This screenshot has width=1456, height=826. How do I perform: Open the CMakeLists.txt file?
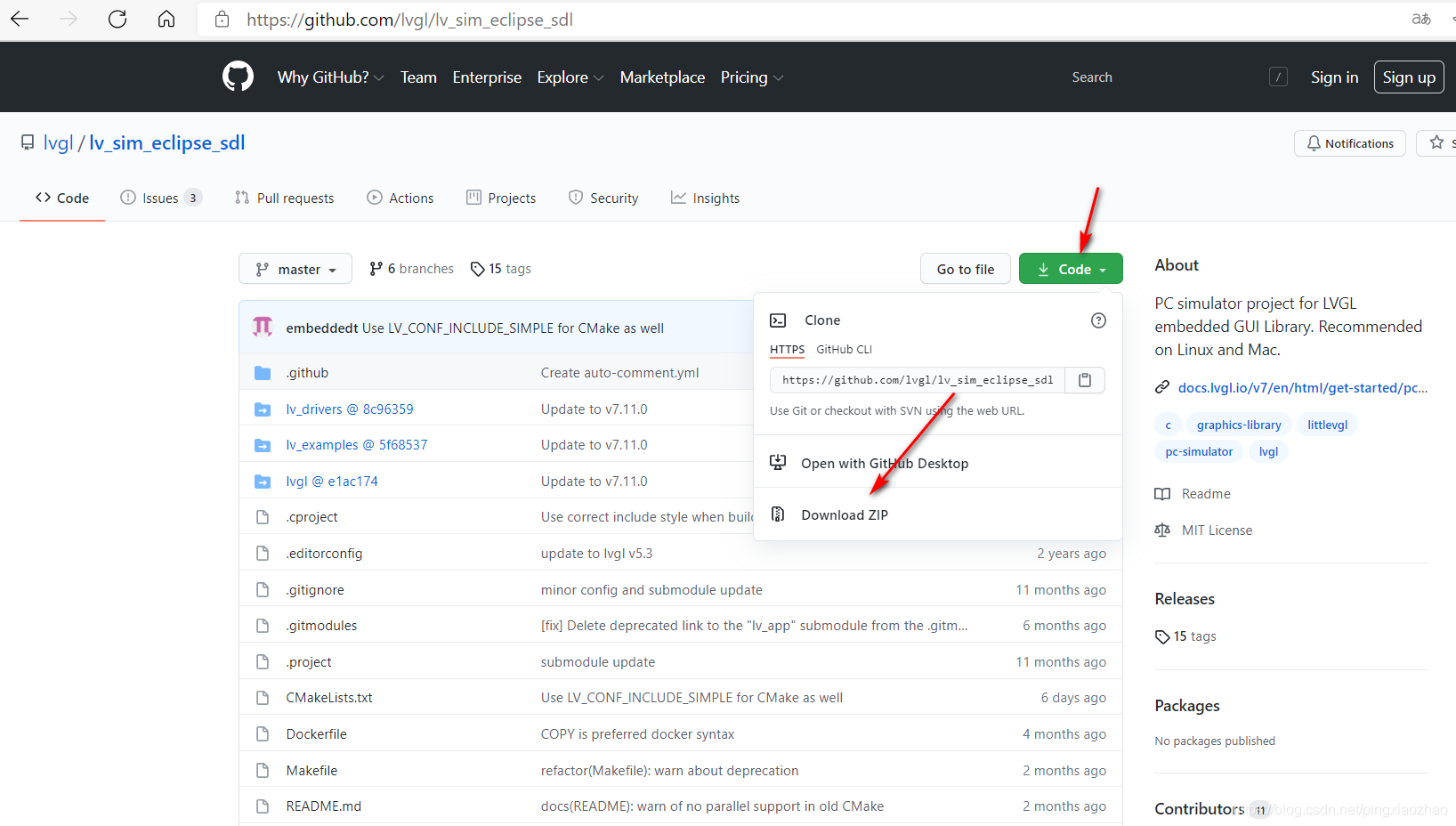329,698
